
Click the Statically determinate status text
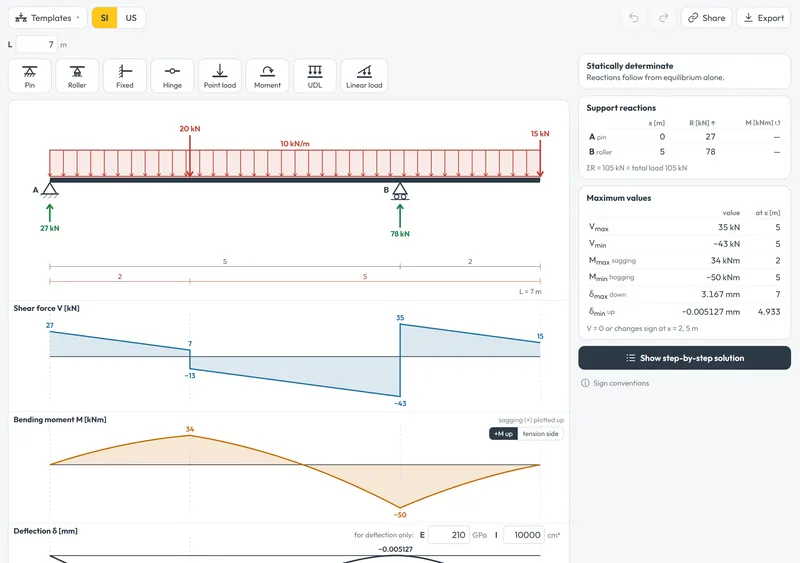click(x=630, y=66)
